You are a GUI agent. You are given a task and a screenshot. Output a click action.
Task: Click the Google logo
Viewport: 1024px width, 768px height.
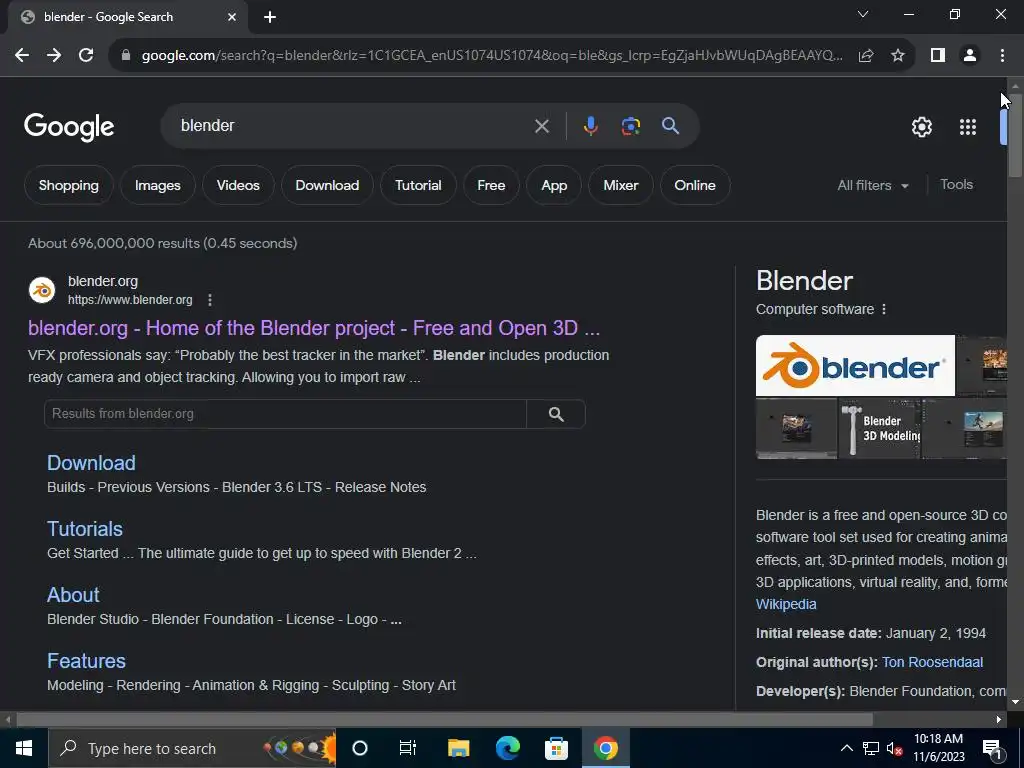[69, 127]
